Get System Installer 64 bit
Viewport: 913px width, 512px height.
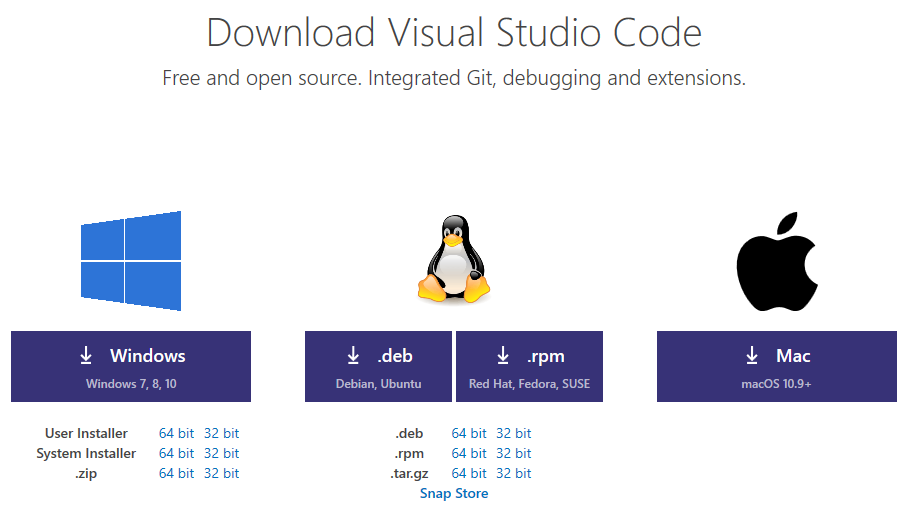click(176, 453)
